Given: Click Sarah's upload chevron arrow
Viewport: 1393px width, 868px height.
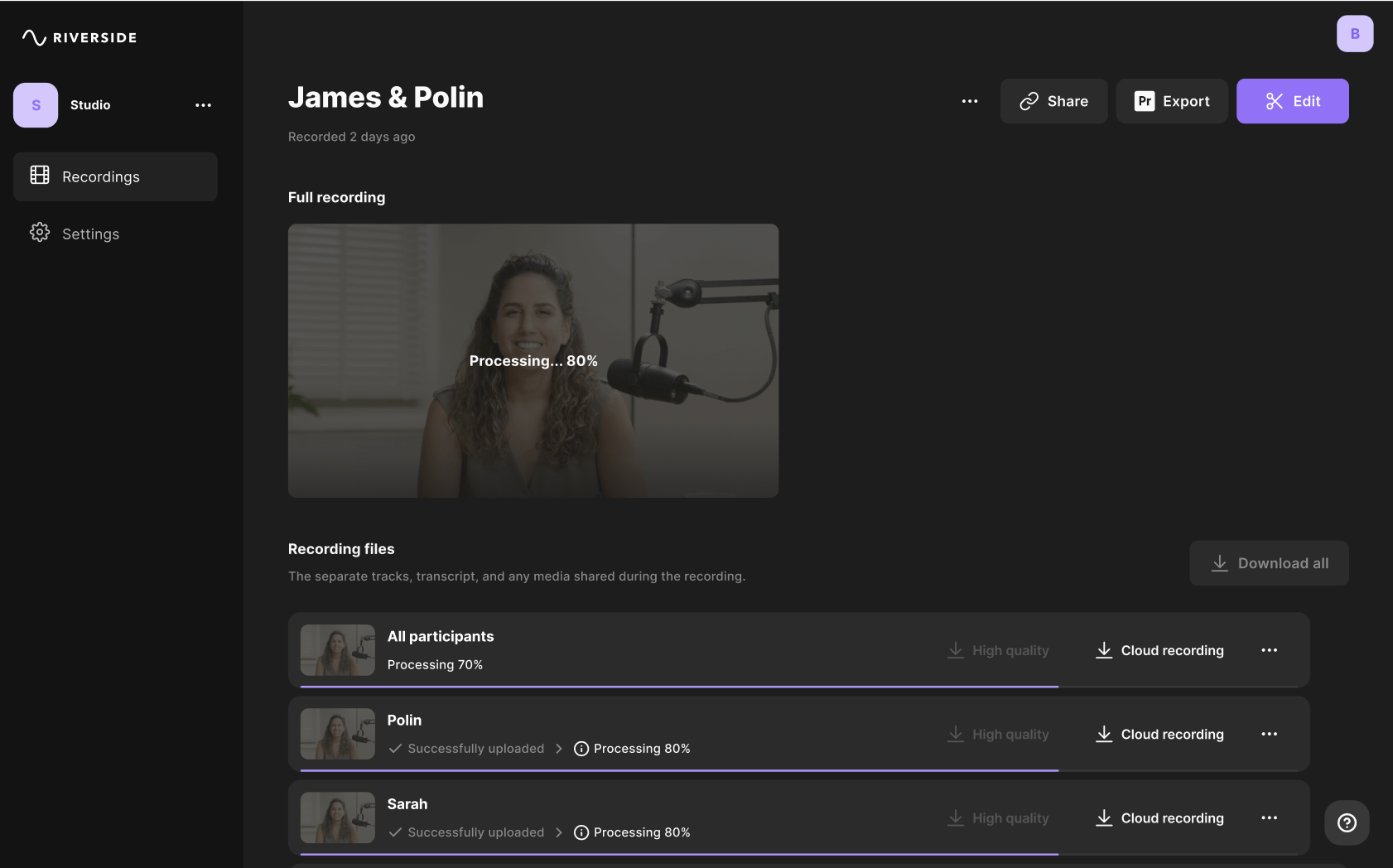Looking at the screenshot, I should click(x=559, y=832).
